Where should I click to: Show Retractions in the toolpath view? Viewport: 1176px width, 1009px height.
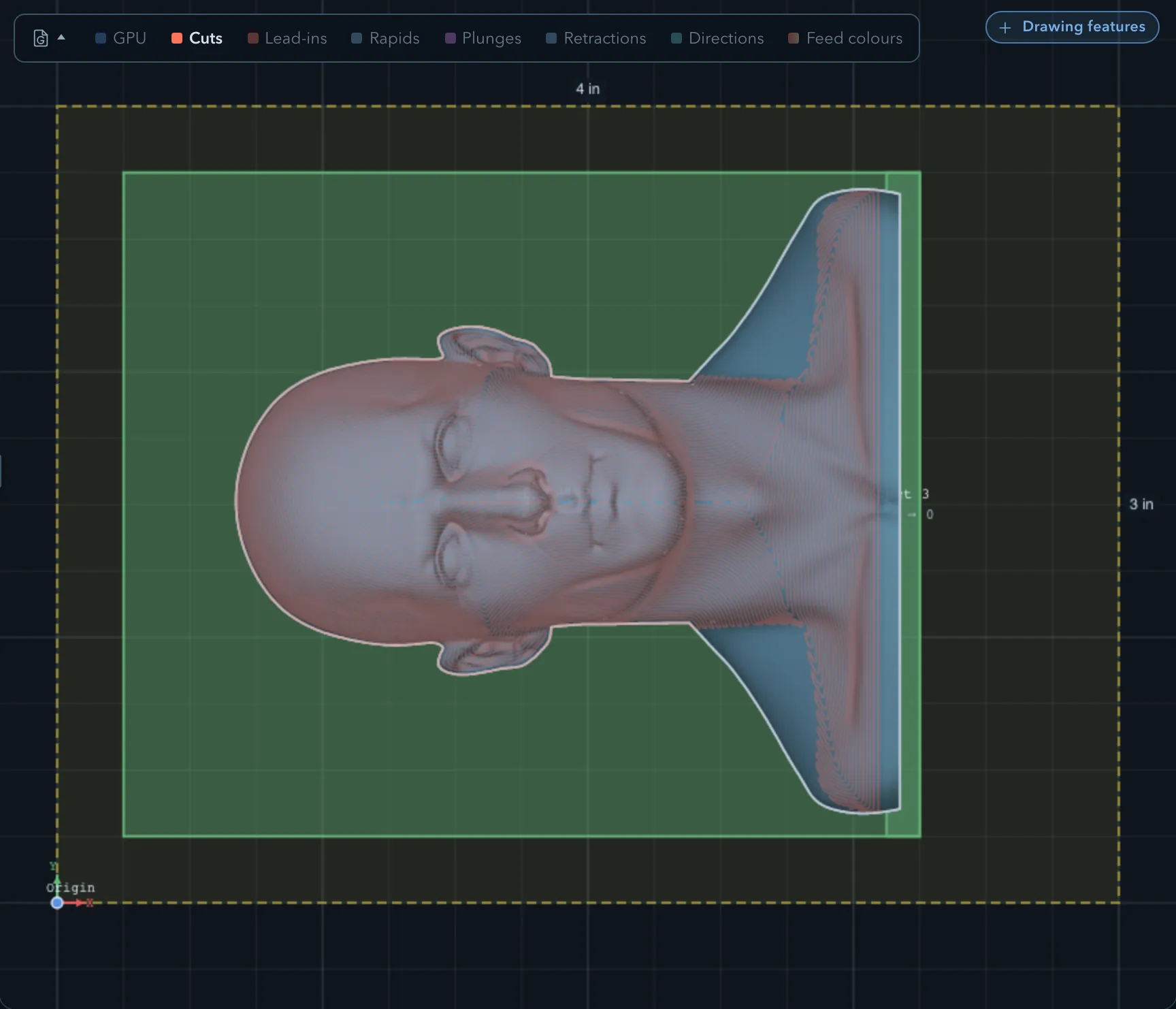pyautogui.click(x=595, y=38)
